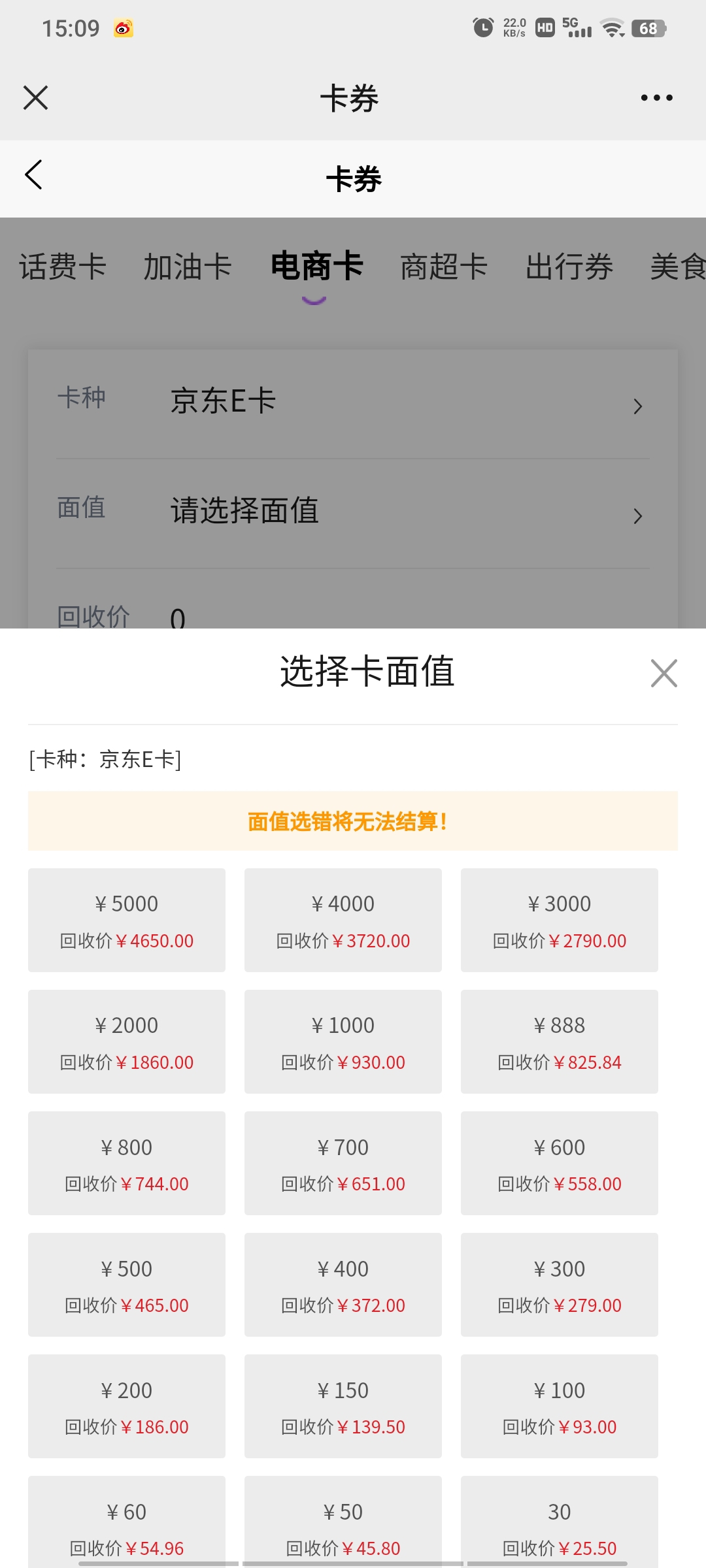Open the three-dots more menu

click(656, 98)
